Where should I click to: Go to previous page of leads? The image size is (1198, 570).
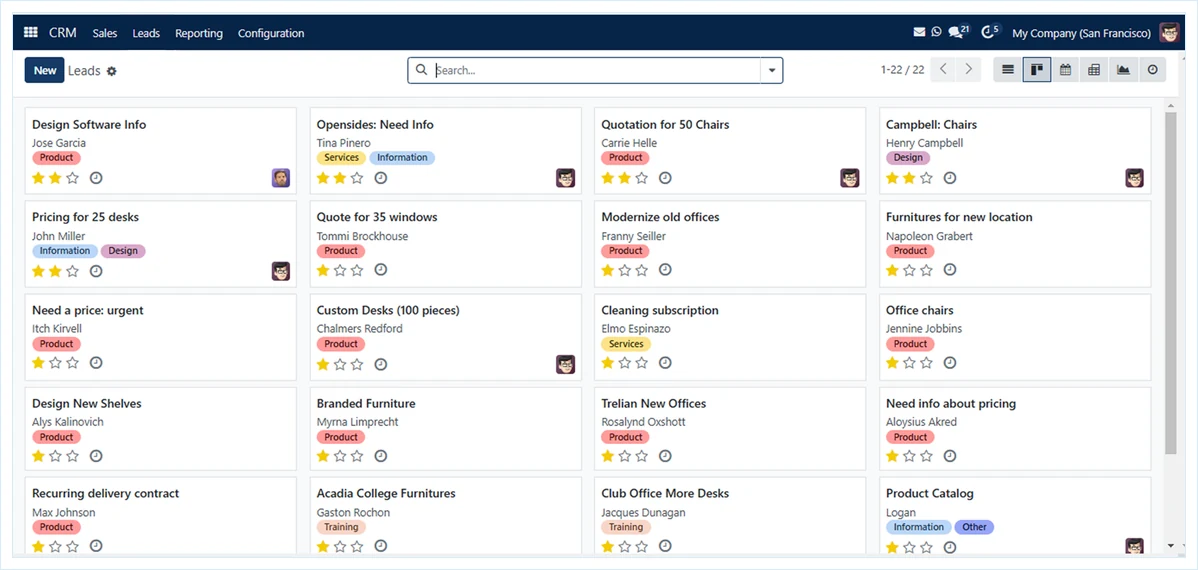944,70
